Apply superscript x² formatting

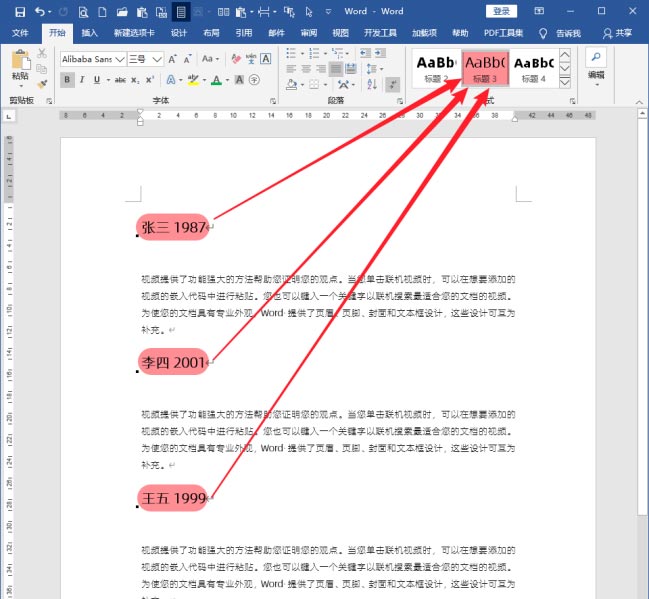(x=150, y=80)
